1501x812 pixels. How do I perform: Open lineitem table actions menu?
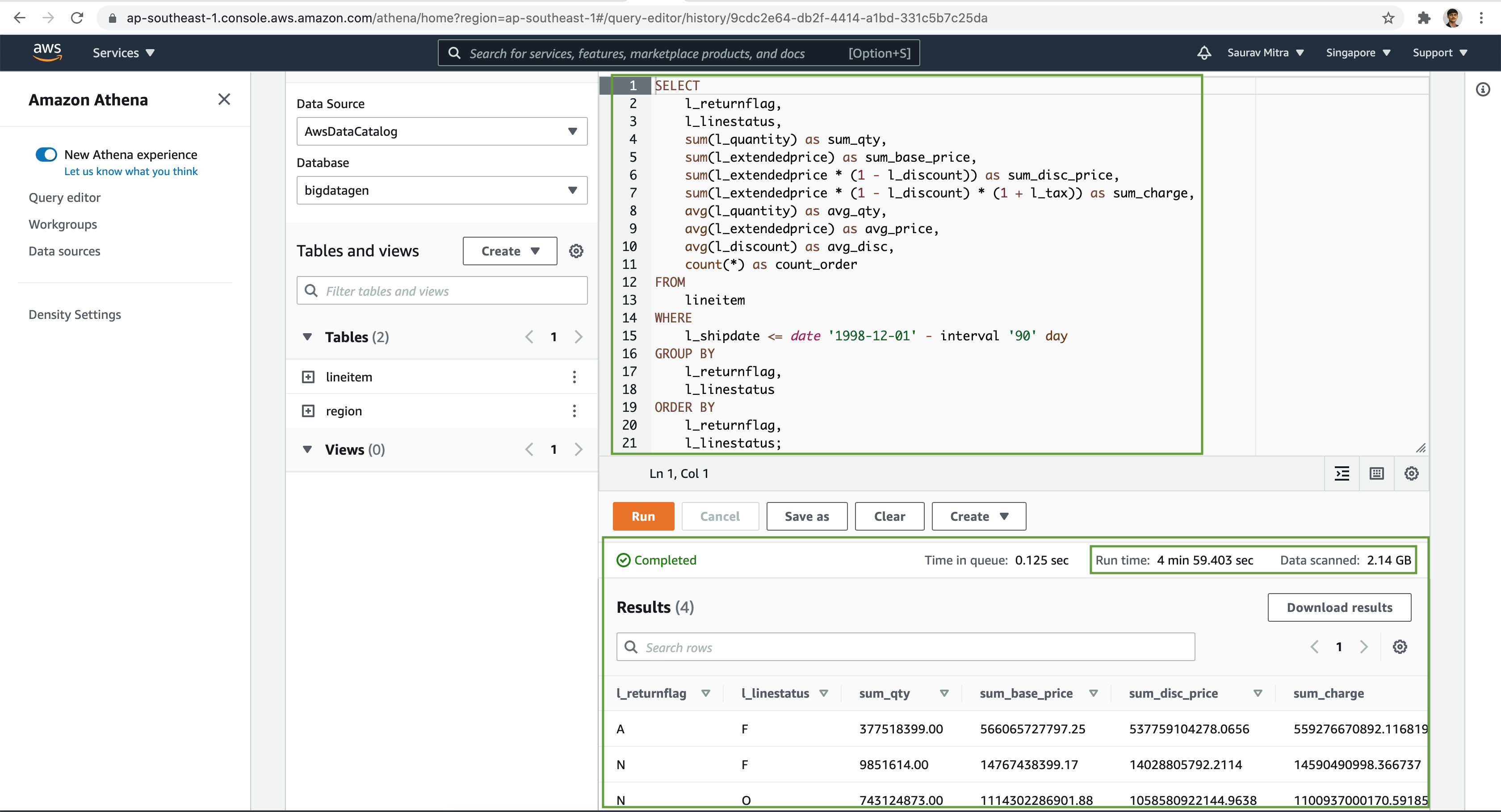574,377
